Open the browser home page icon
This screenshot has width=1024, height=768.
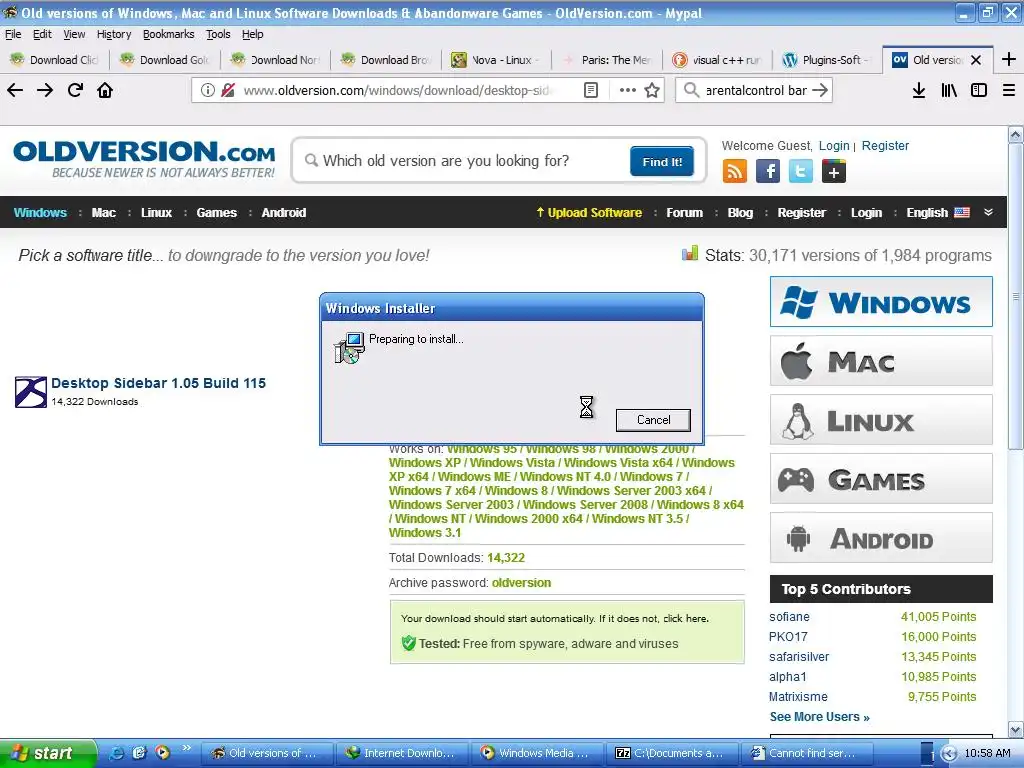point(105,90)
